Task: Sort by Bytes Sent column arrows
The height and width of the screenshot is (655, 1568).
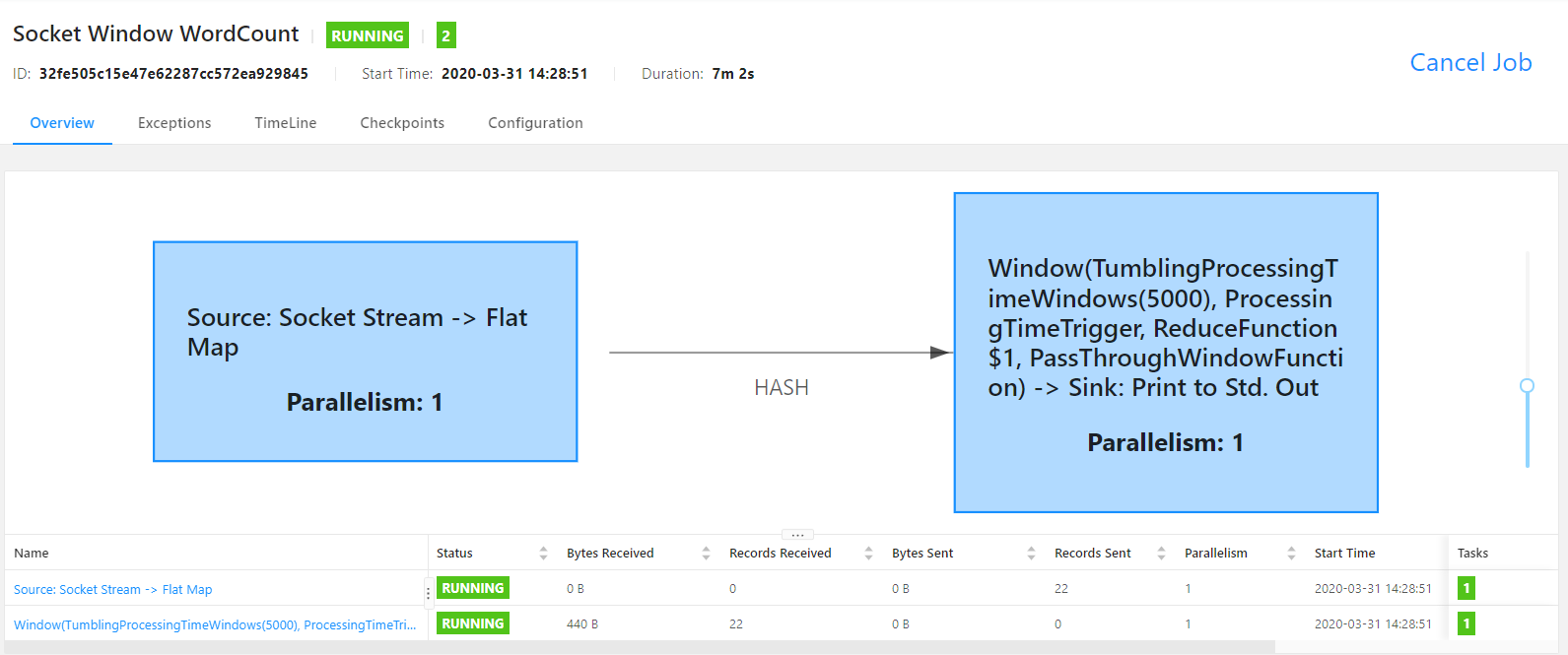Action: click(1031, 554)
